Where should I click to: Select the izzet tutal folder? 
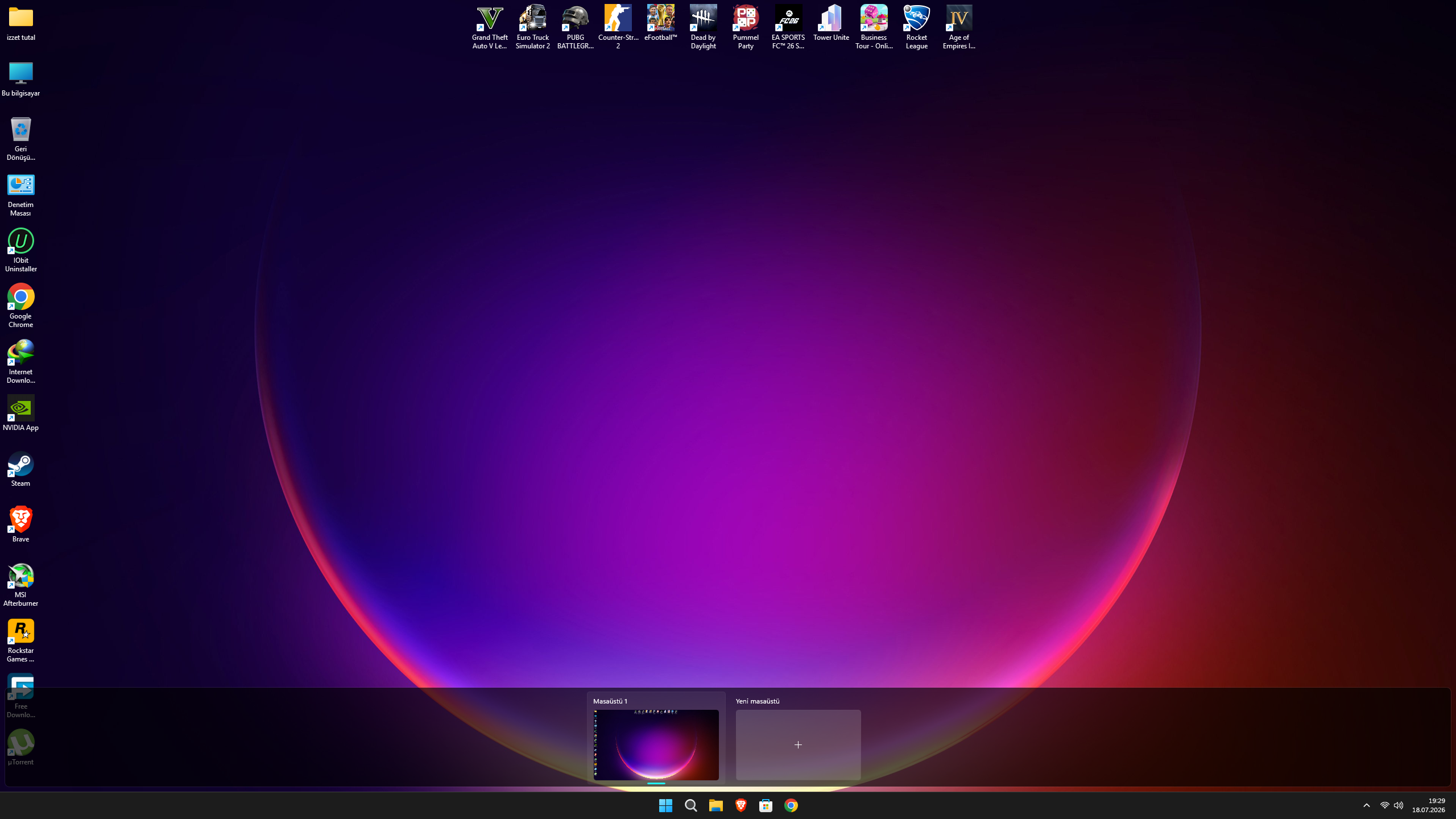(x=21, y=23)
